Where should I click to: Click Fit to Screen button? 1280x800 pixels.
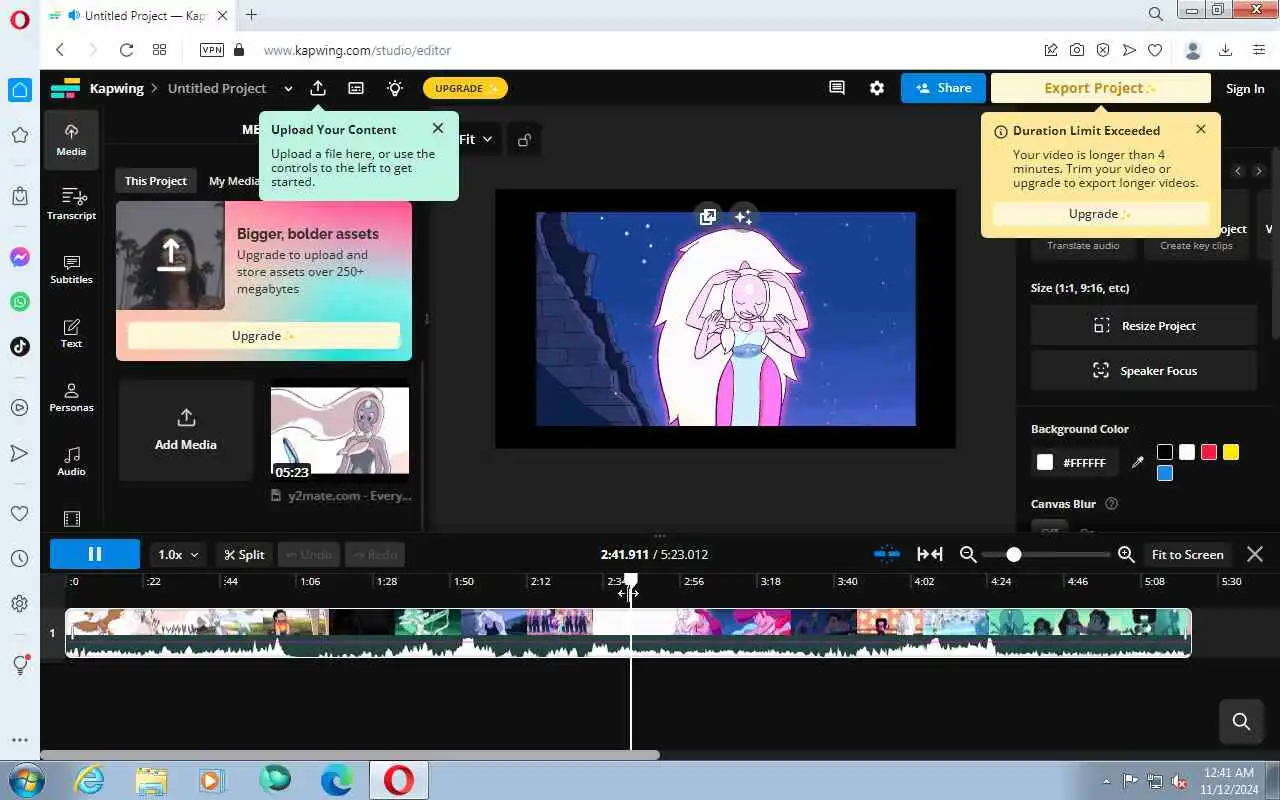[x=1187, y=554]
